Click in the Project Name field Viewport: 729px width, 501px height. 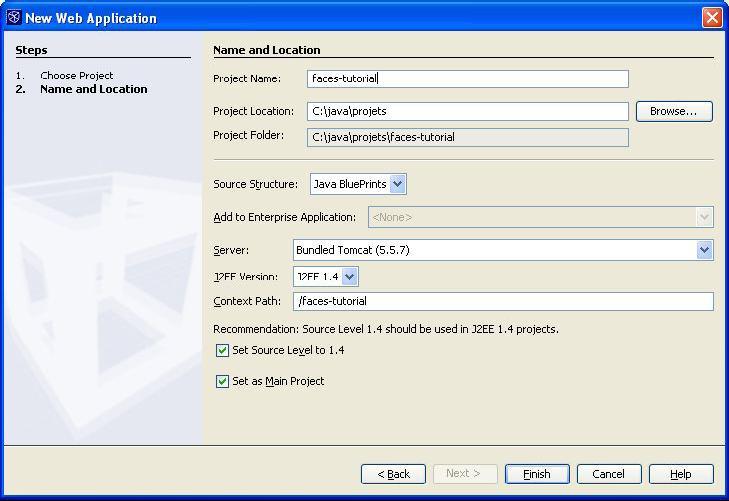point(467,79)
